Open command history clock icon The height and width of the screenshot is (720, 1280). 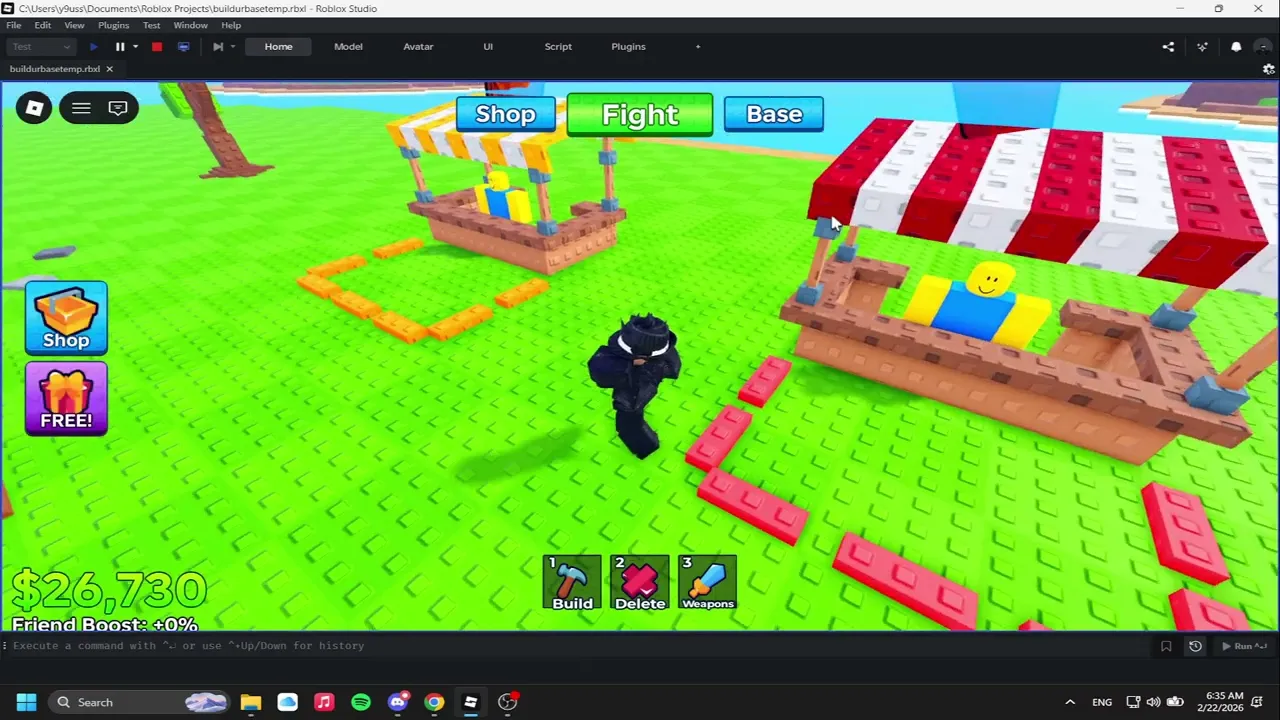tap(1195, 646)
